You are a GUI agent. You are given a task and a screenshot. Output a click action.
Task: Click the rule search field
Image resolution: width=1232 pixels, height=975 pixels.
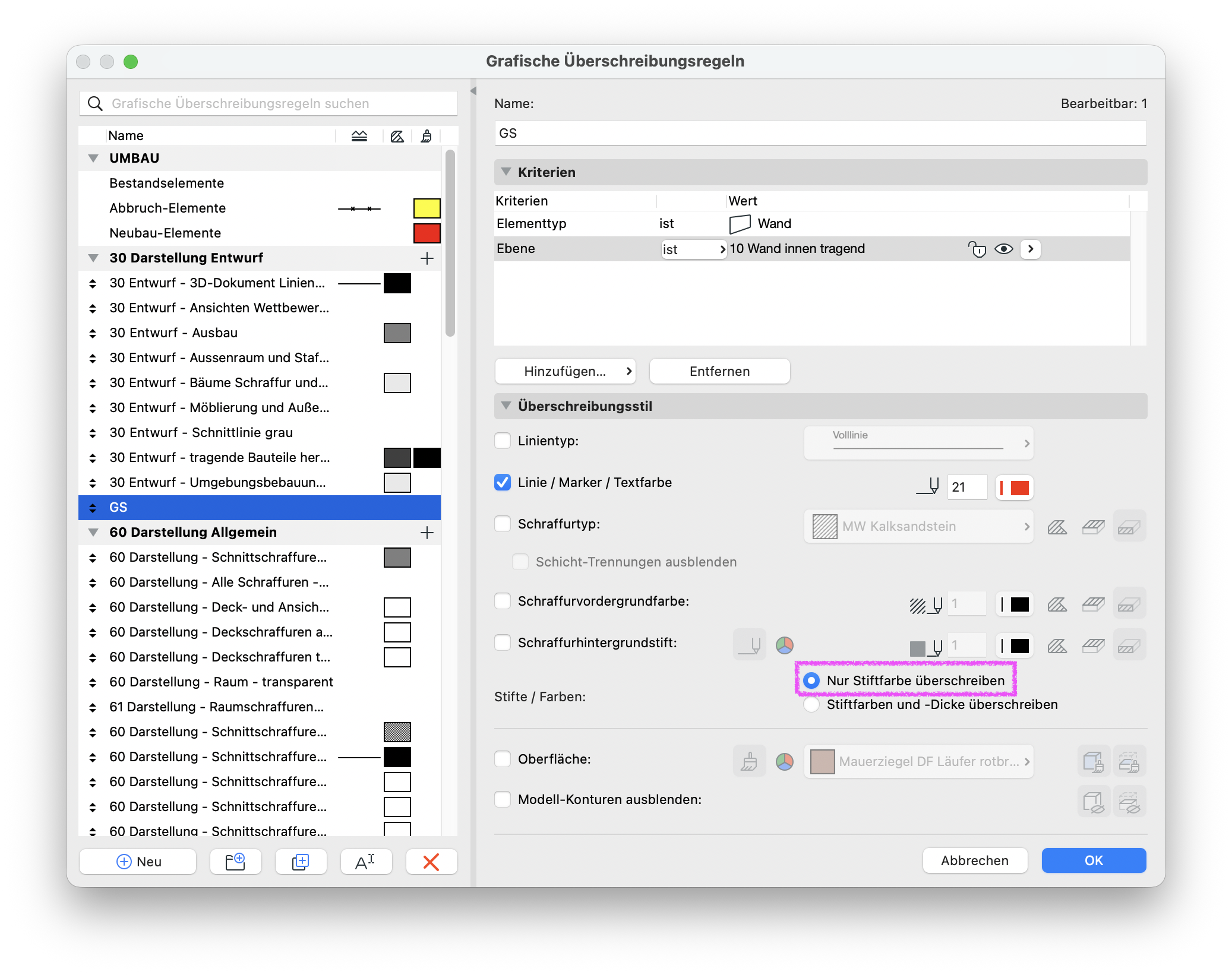[268, 103]
